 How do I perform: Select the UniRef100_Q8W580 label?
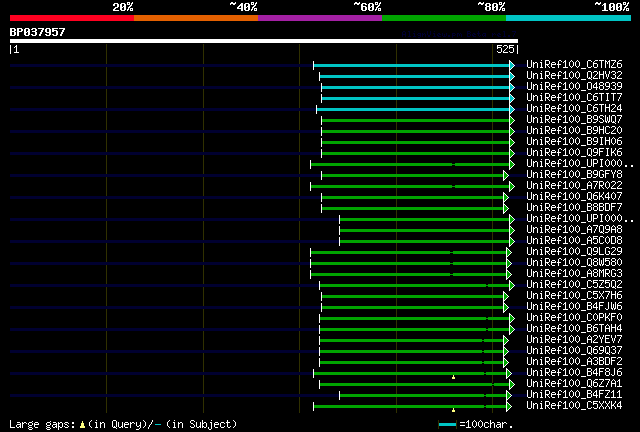pos(574,263)
